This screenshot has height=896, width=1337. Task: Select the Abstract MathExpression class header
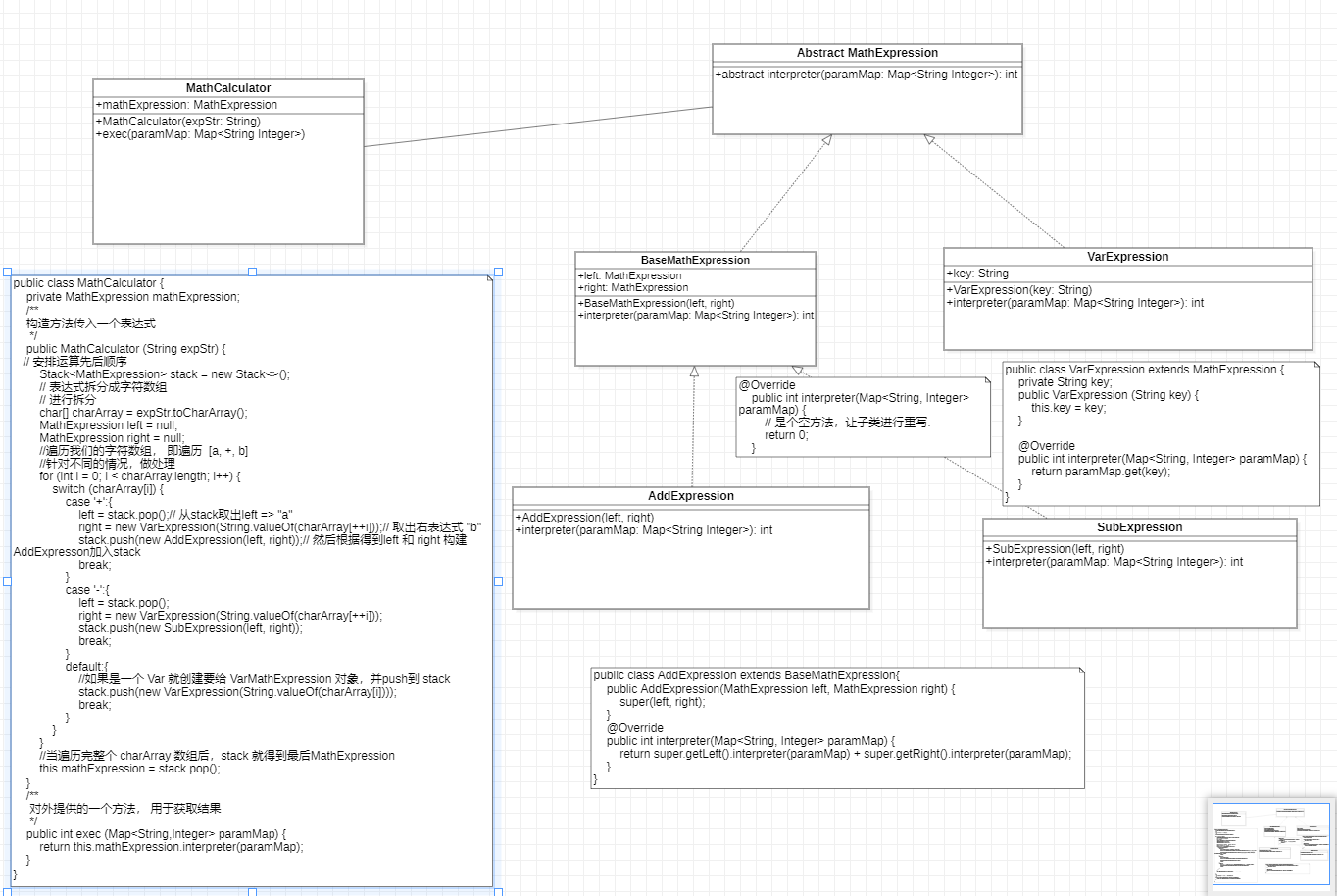(x=867, y=53)
